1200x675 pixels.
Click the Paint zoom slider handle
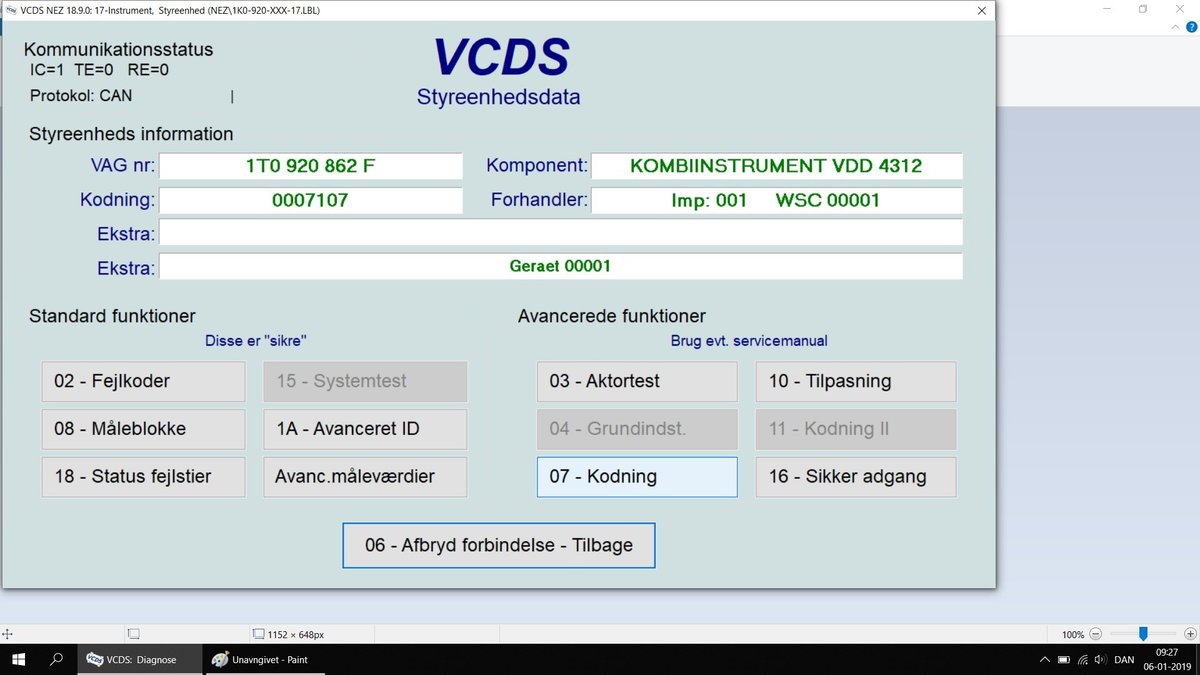tap(1143, 634)
